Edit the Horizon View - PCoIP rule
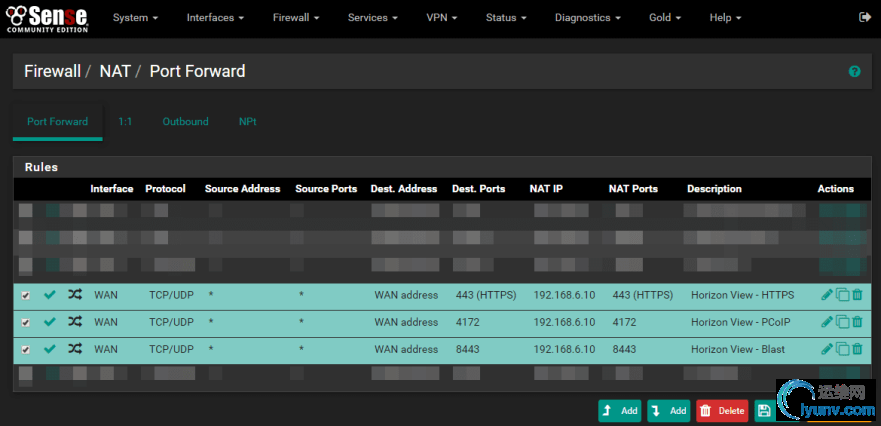The width and height of the screenshot is (881, 426). [826, 321]
